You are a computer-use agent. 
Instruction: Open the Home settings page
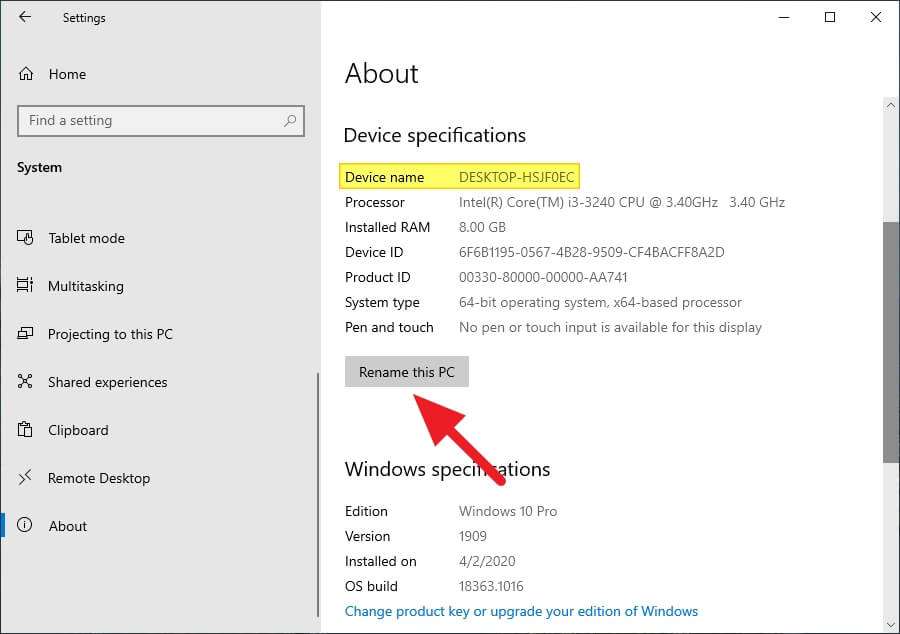67,74
